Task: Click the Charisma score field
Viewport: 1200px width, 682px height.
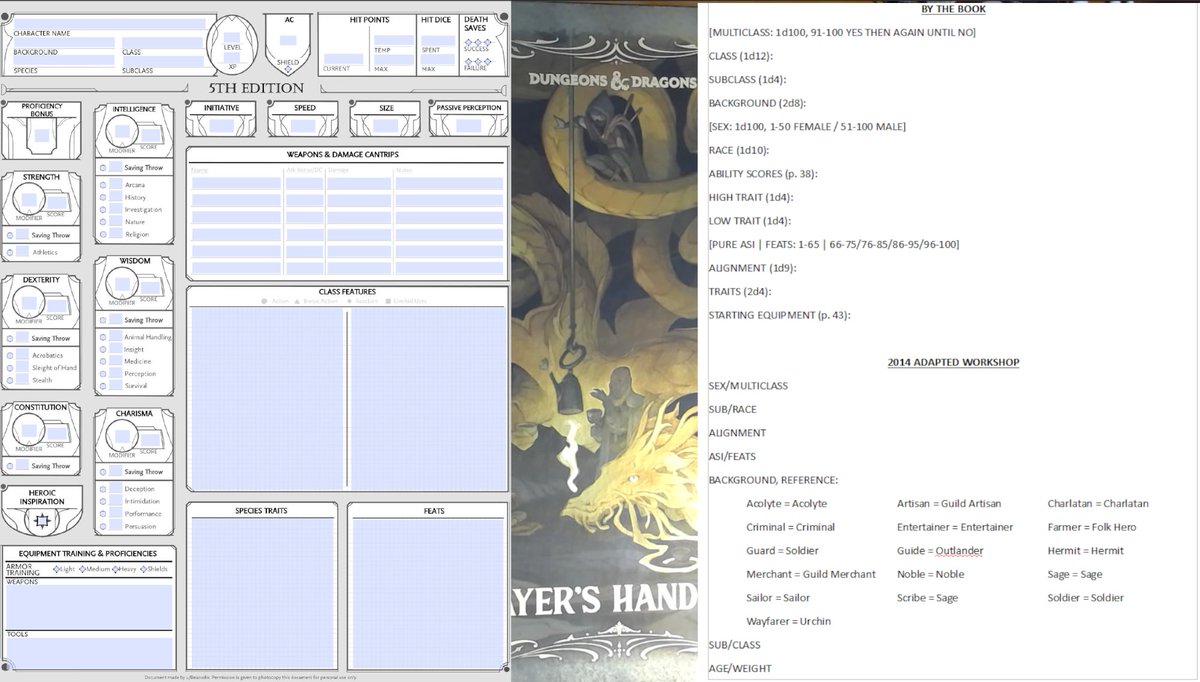Action: click(150, 440)
